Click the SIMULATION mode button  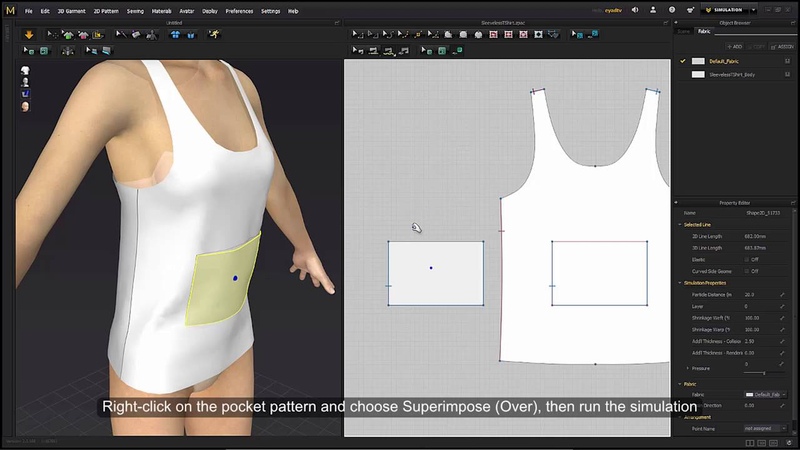click(x=724, y=10)
